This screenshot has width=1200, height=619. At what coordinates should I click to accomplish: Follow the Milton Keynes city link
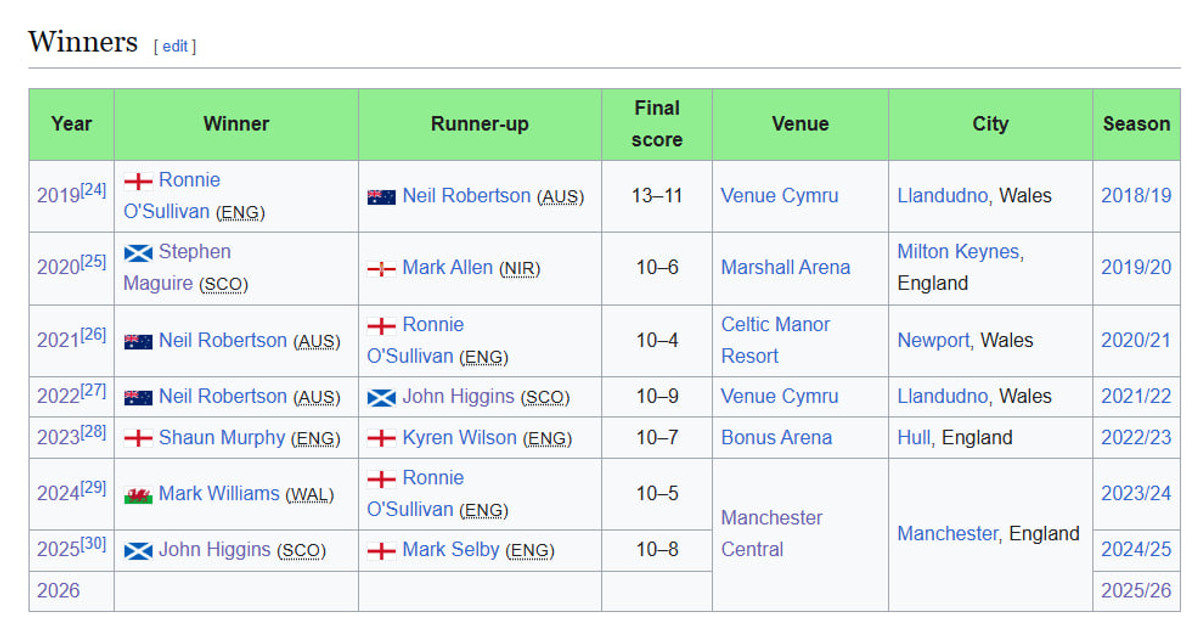coord(959,252)
